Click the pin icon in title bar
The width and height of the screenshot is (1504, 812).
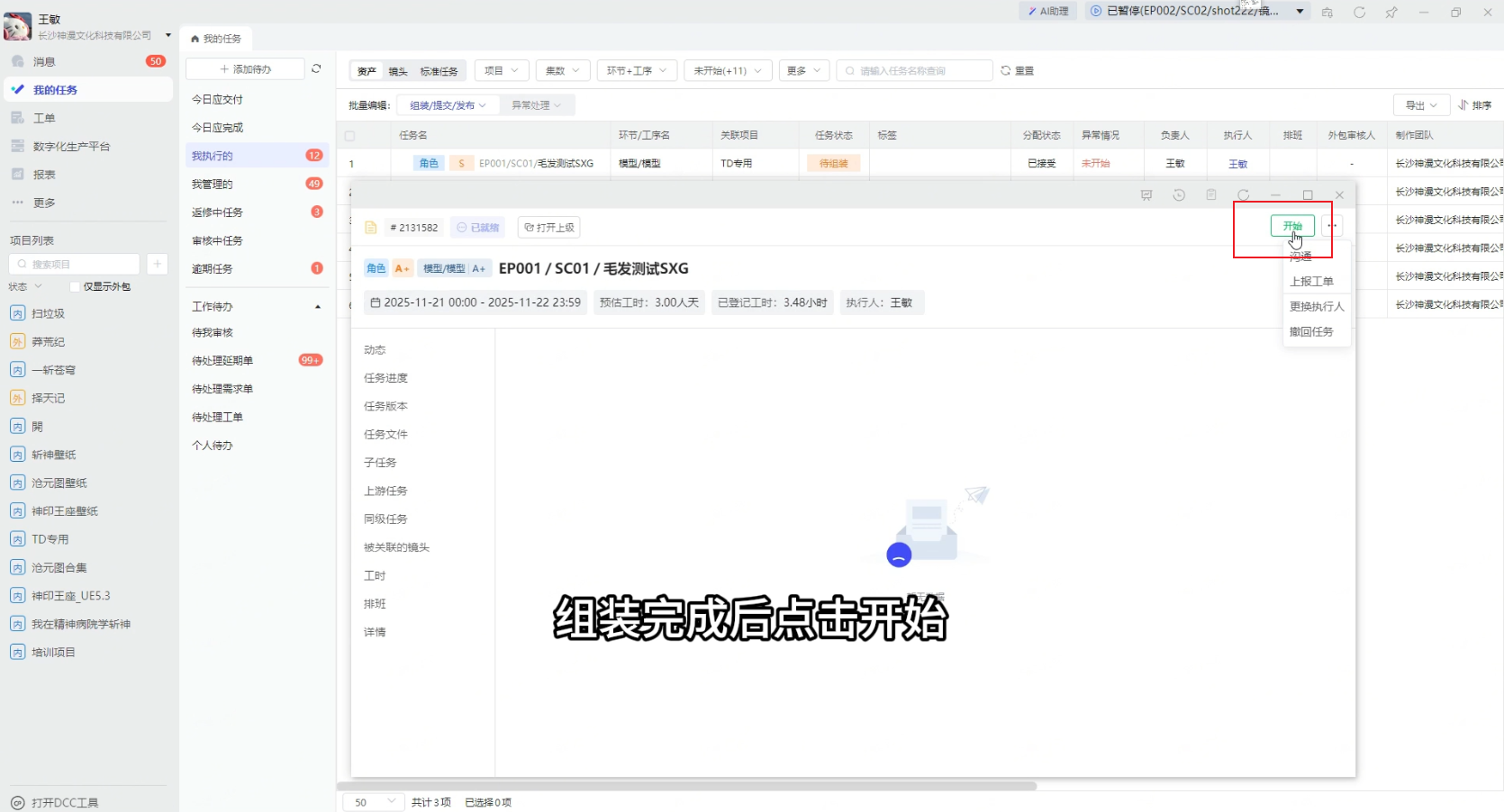1391,12
